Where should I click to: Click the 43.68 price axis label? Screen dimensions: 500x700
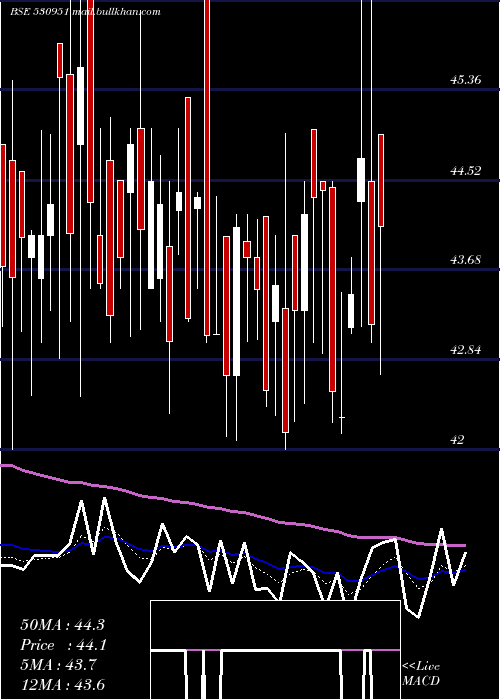pos(466,259)
